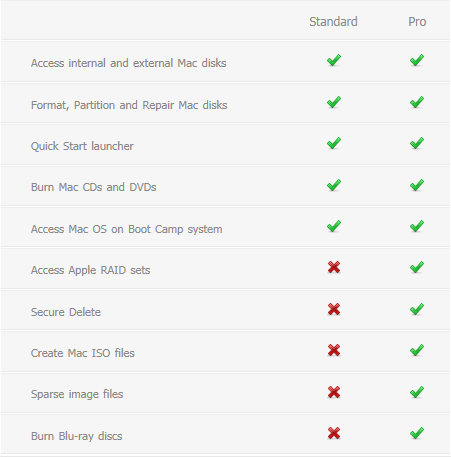The image size is (451, 457).
Task: Click red X for Burn Blu-ray discs
Action: click(334, 433)
